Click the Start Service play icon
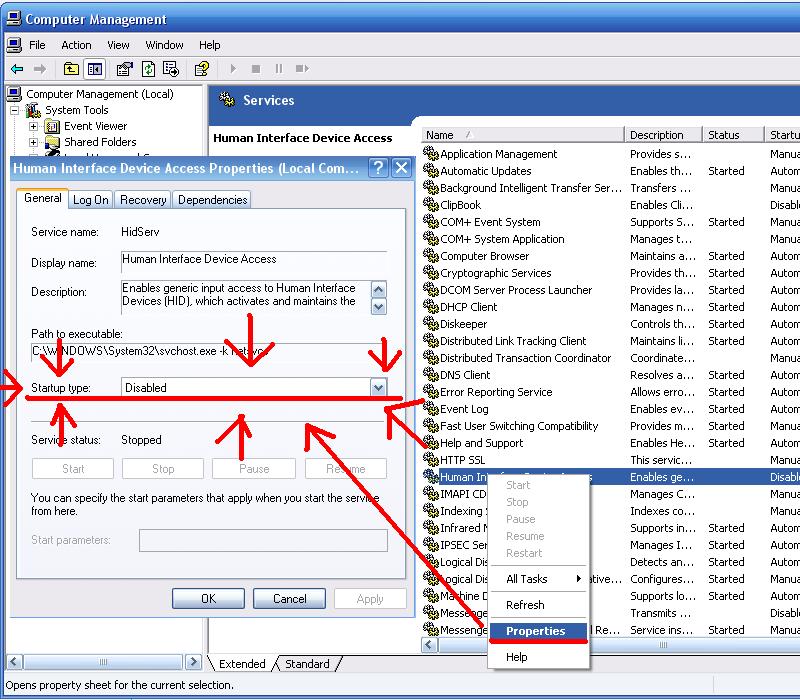This screenshot has height=700, width=800. click(x=233, y=68)
